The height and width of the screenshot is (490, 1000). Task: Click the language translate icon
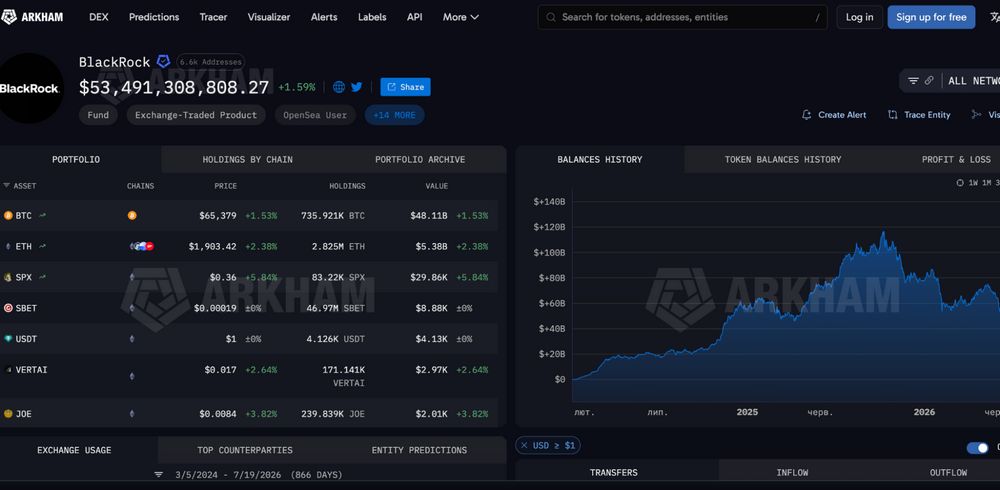pyautogui.click(x=994, y=17)
